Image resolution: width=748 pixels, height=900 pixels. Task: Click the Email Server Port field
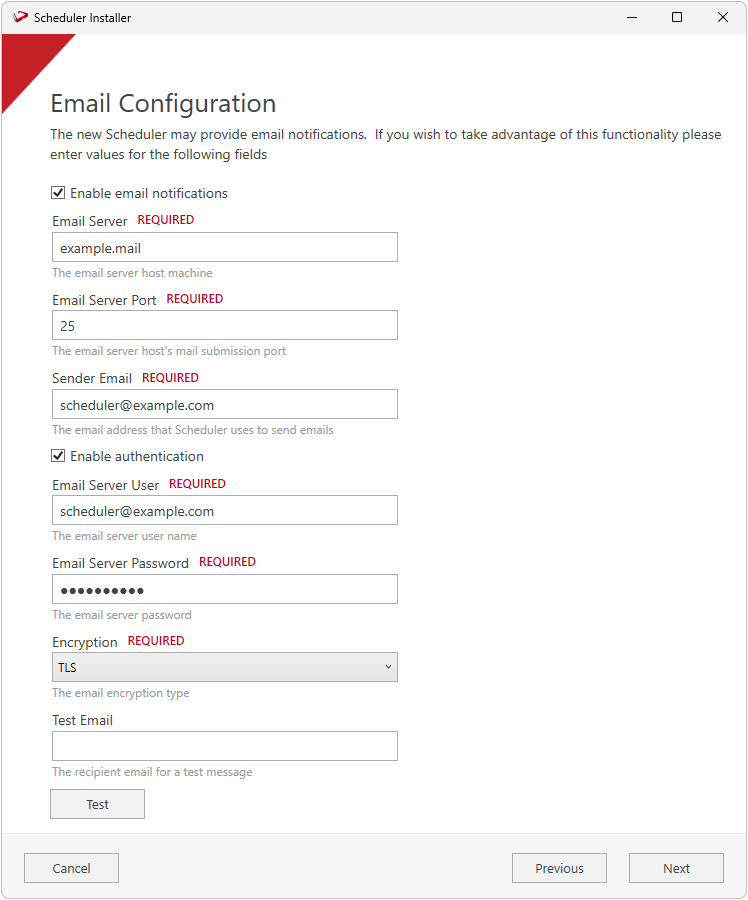click(x=224, y=326)
